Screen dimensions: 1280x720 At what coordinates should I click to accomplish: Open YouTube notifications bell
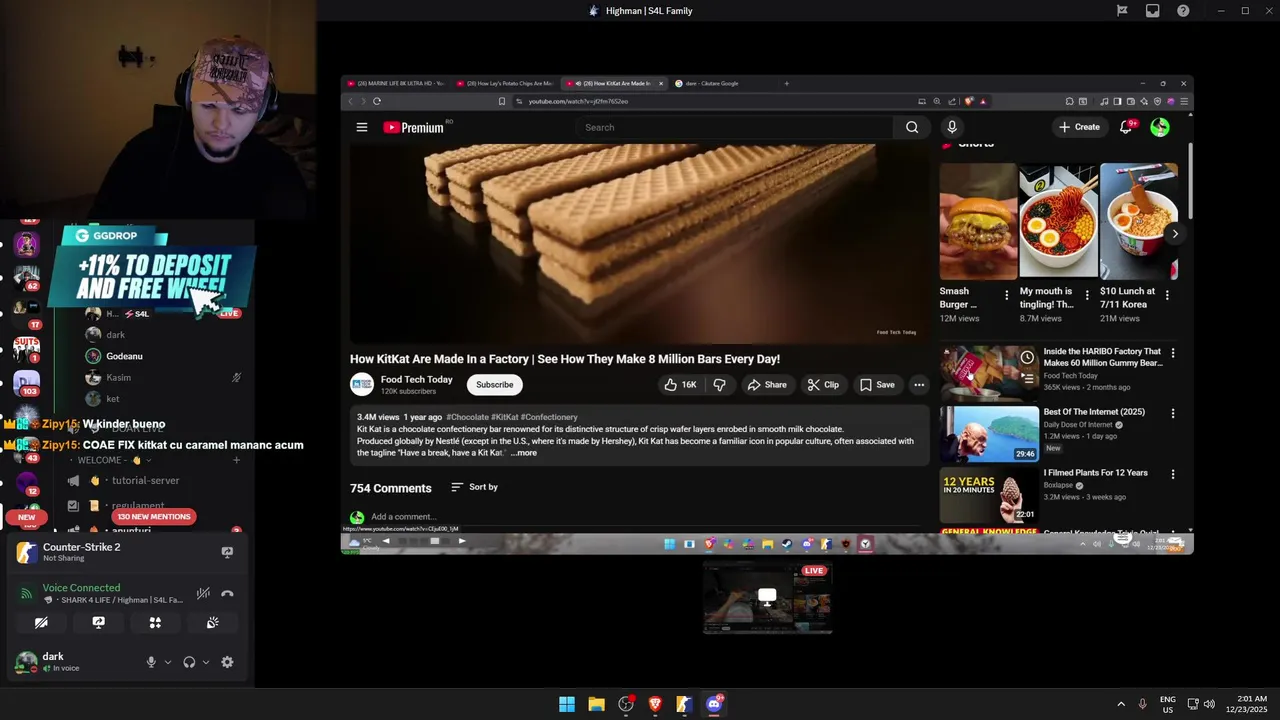1126,127
